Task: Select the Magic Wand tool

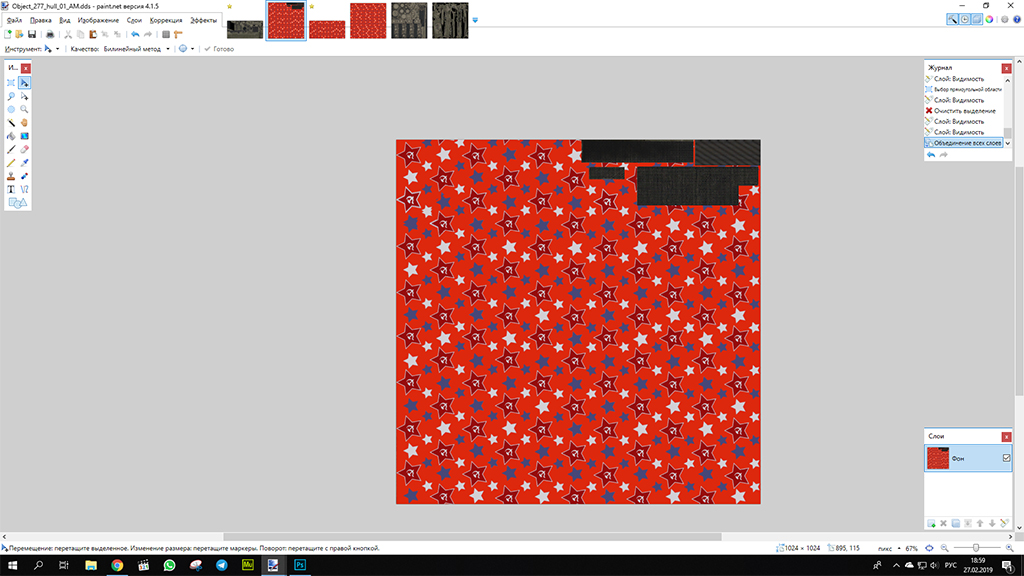Action: click(x=11, y=122)
